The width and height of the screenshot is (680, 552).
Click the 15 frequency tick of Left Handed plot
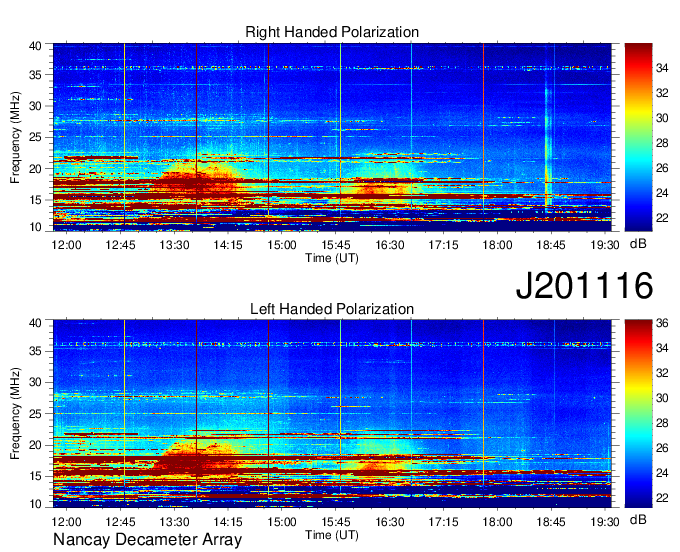click(35, 477)
